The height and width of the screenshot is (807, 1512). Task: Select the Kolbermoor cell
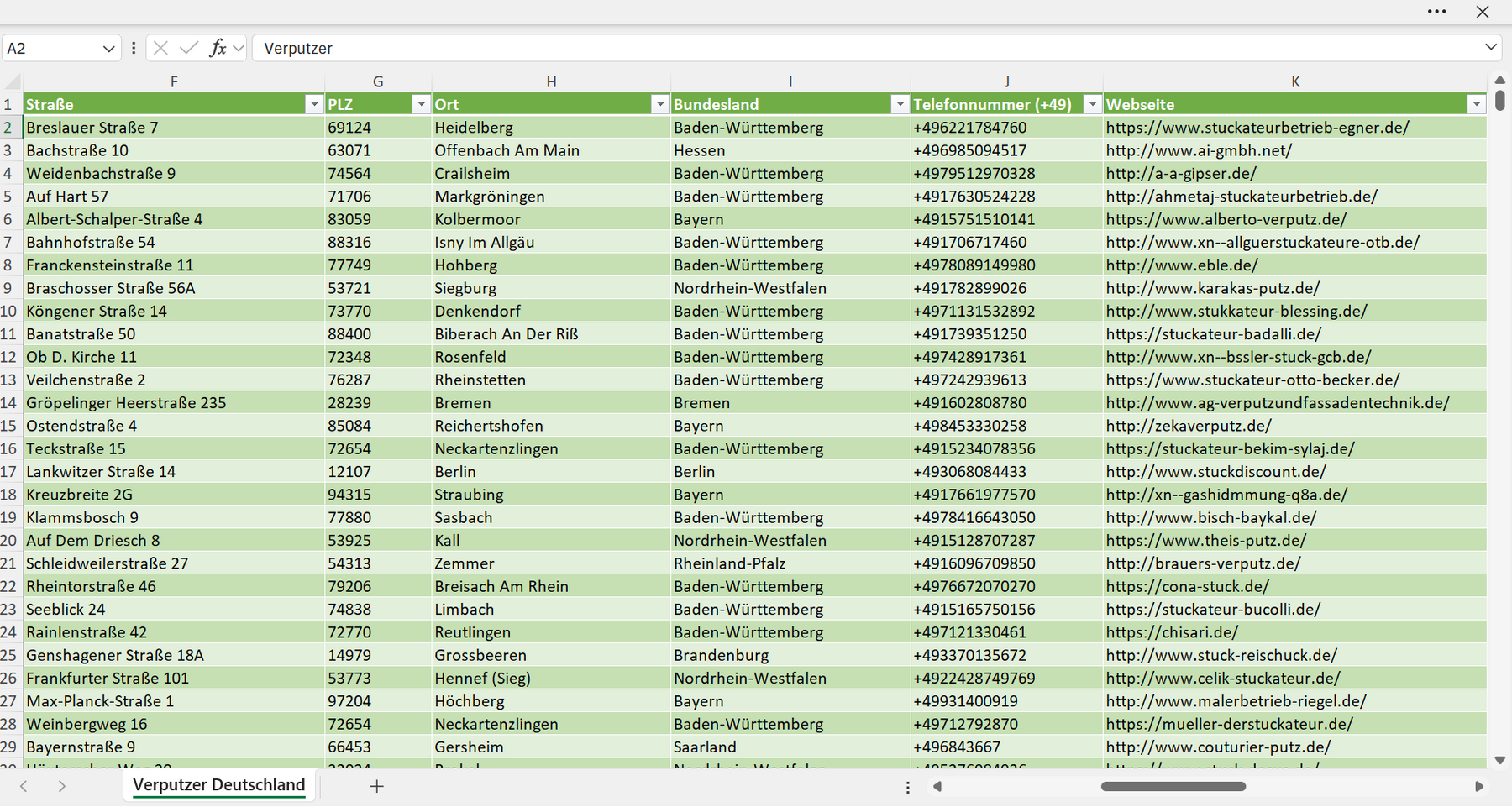[x=551, y=219]
